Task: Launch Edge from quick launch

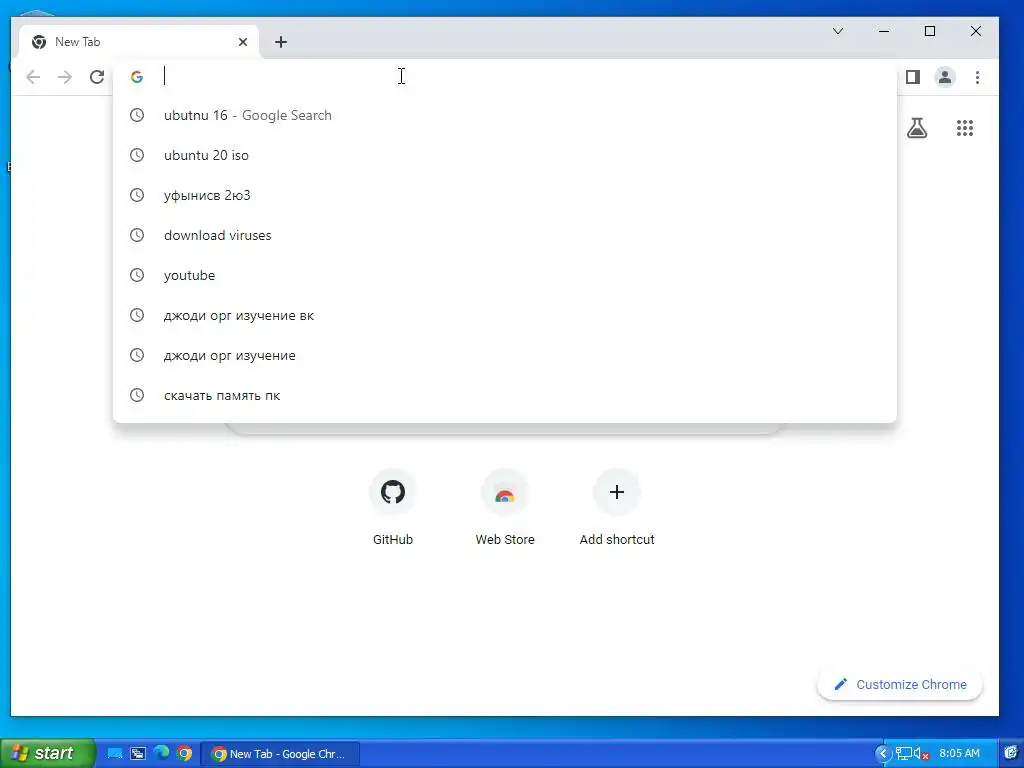Action: pos(161,753)
